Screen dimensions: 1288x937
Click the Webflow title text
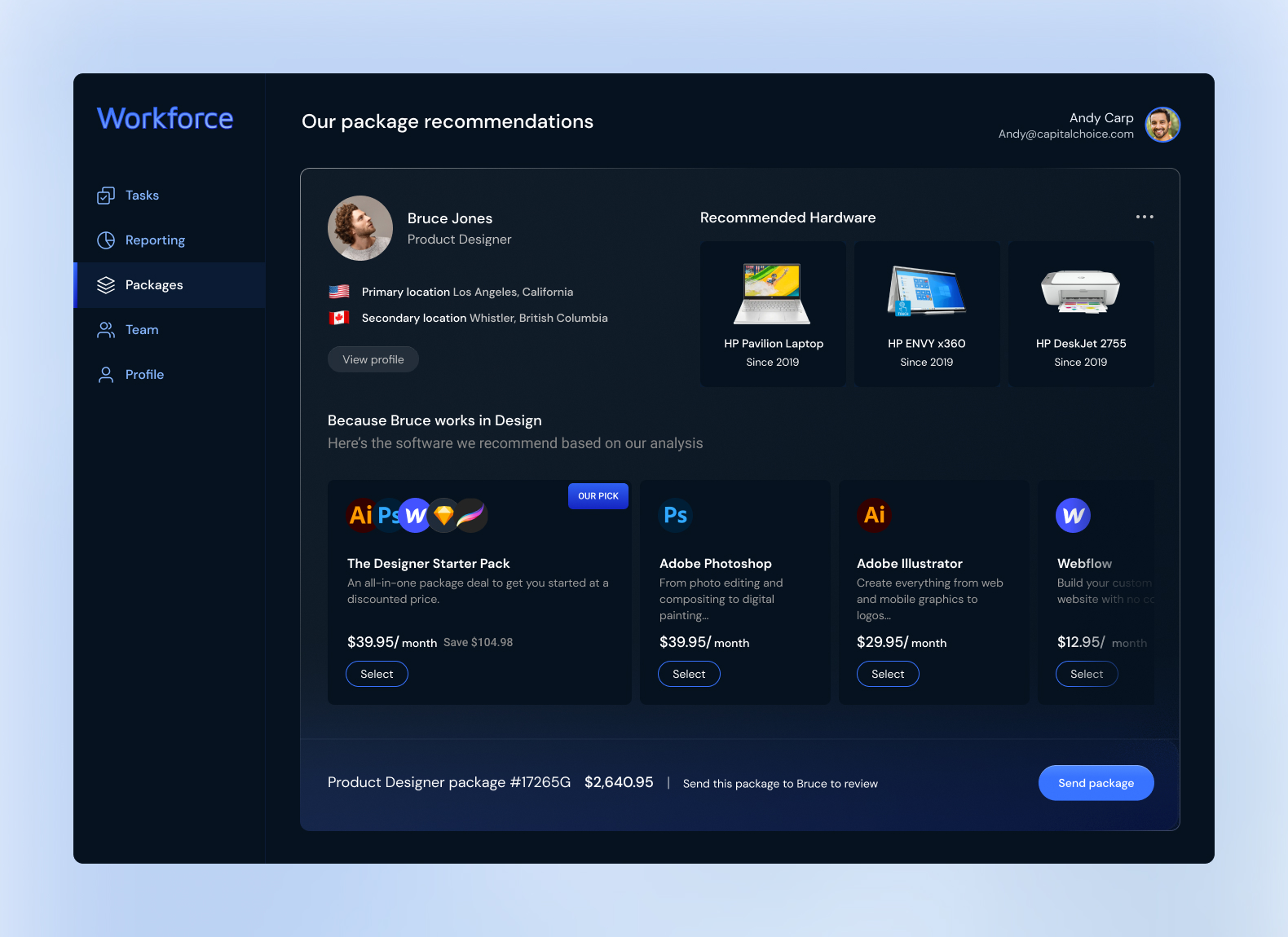1084,564
